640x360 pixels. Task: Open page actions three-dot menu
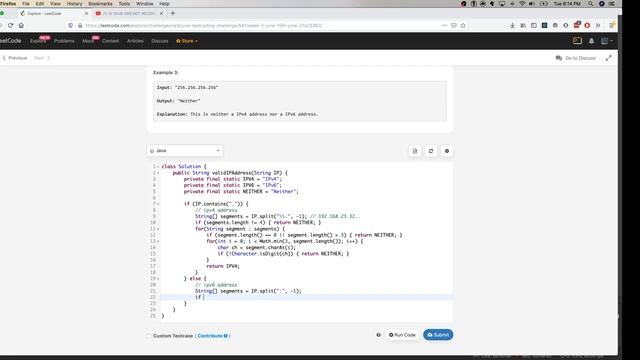444,25
